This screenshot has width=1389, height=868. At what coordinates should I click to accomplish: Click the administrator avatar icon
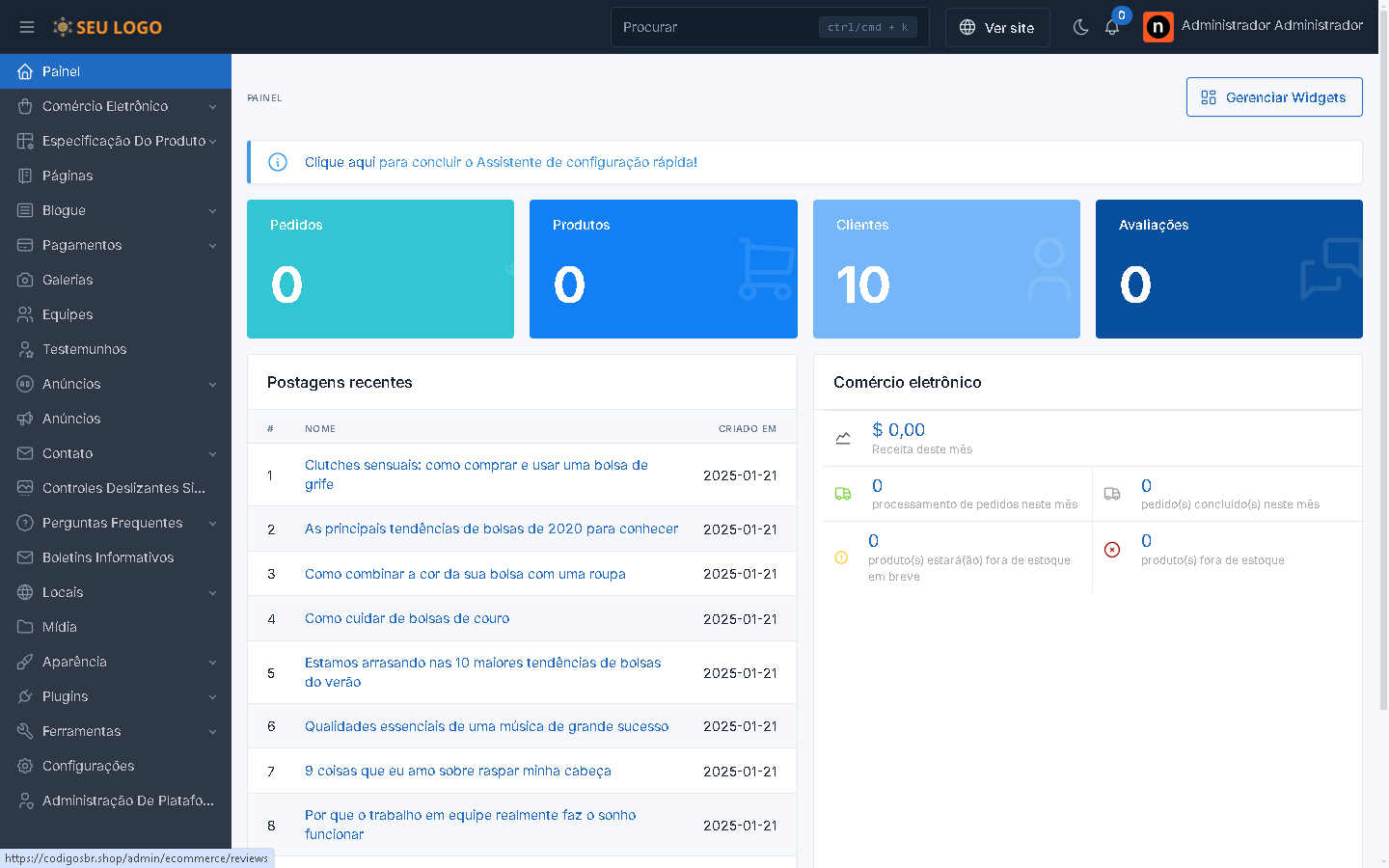[x=1157, y=27]
